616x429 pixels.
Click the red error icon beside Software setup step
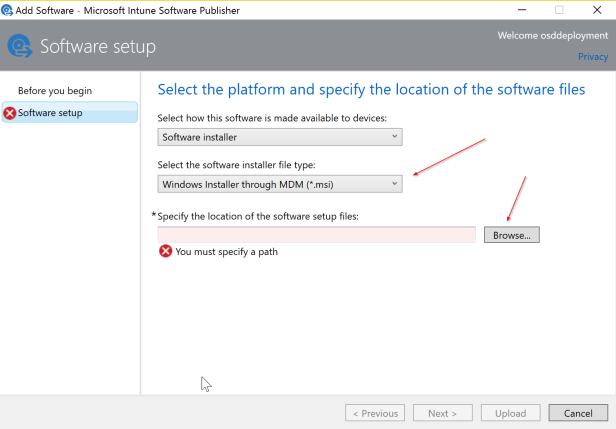tap(9, 113)
